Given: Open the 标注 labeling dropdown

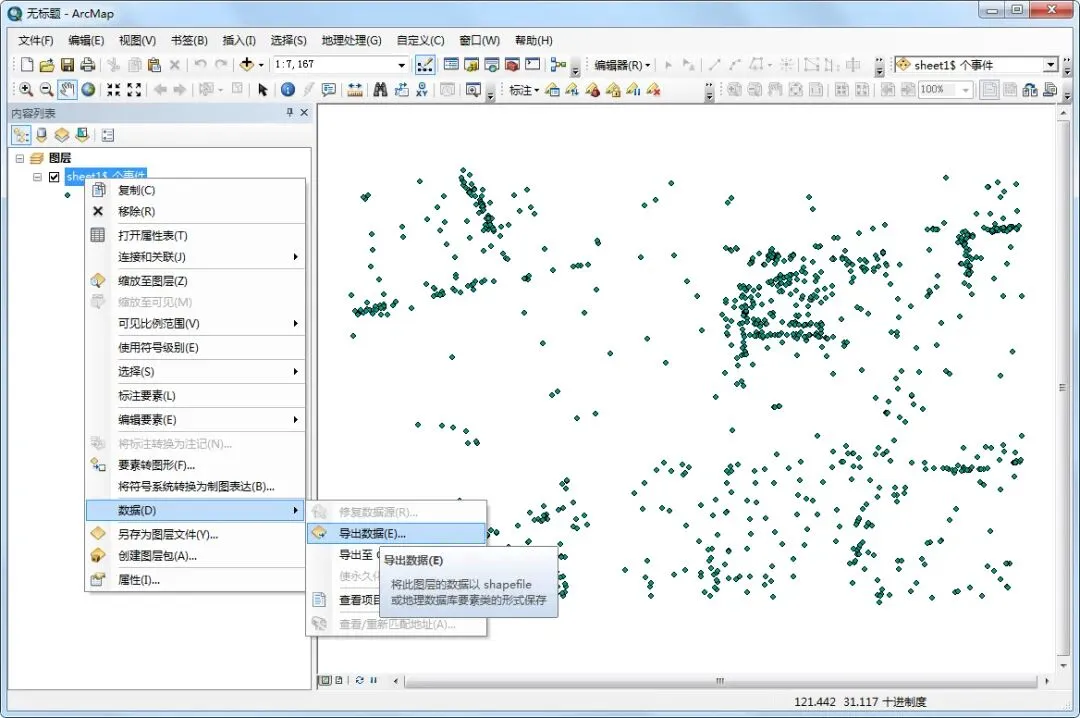Looking at the screenshot, I should (x=524, y=90).
